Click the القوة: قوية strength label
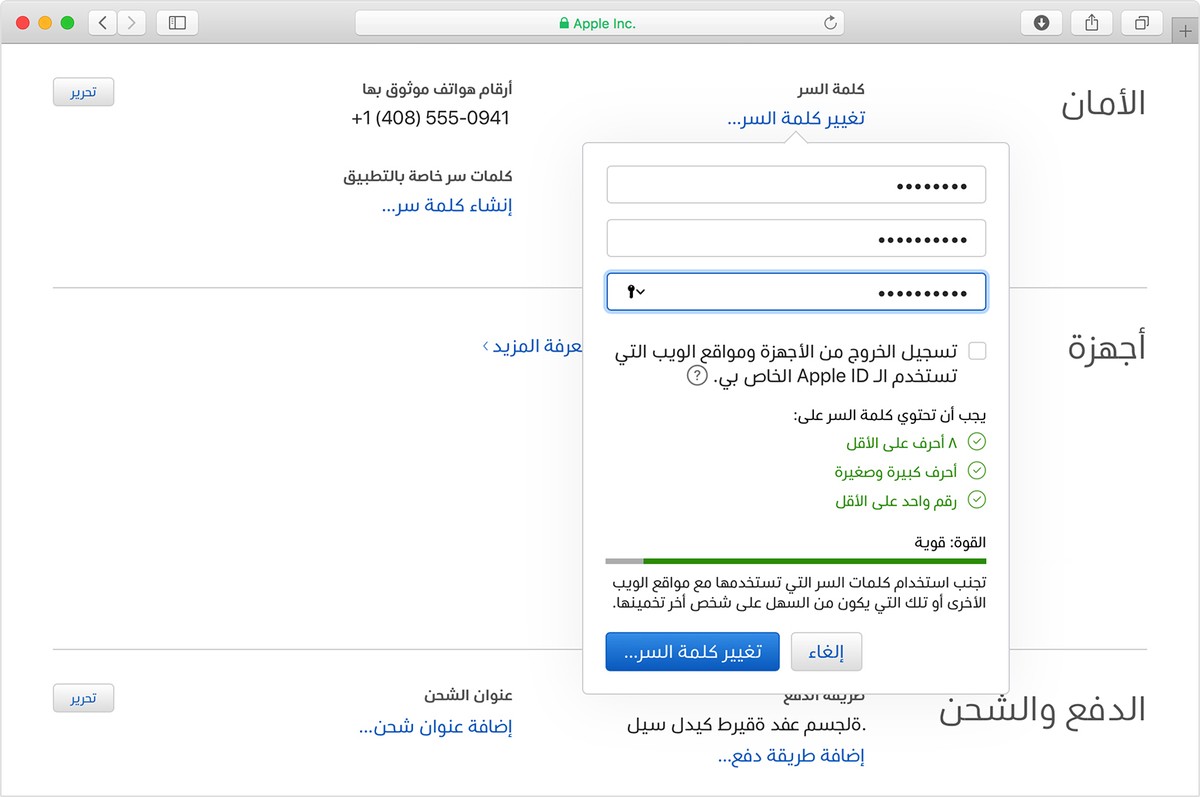1200x797 pixels. tap(950, 542)
